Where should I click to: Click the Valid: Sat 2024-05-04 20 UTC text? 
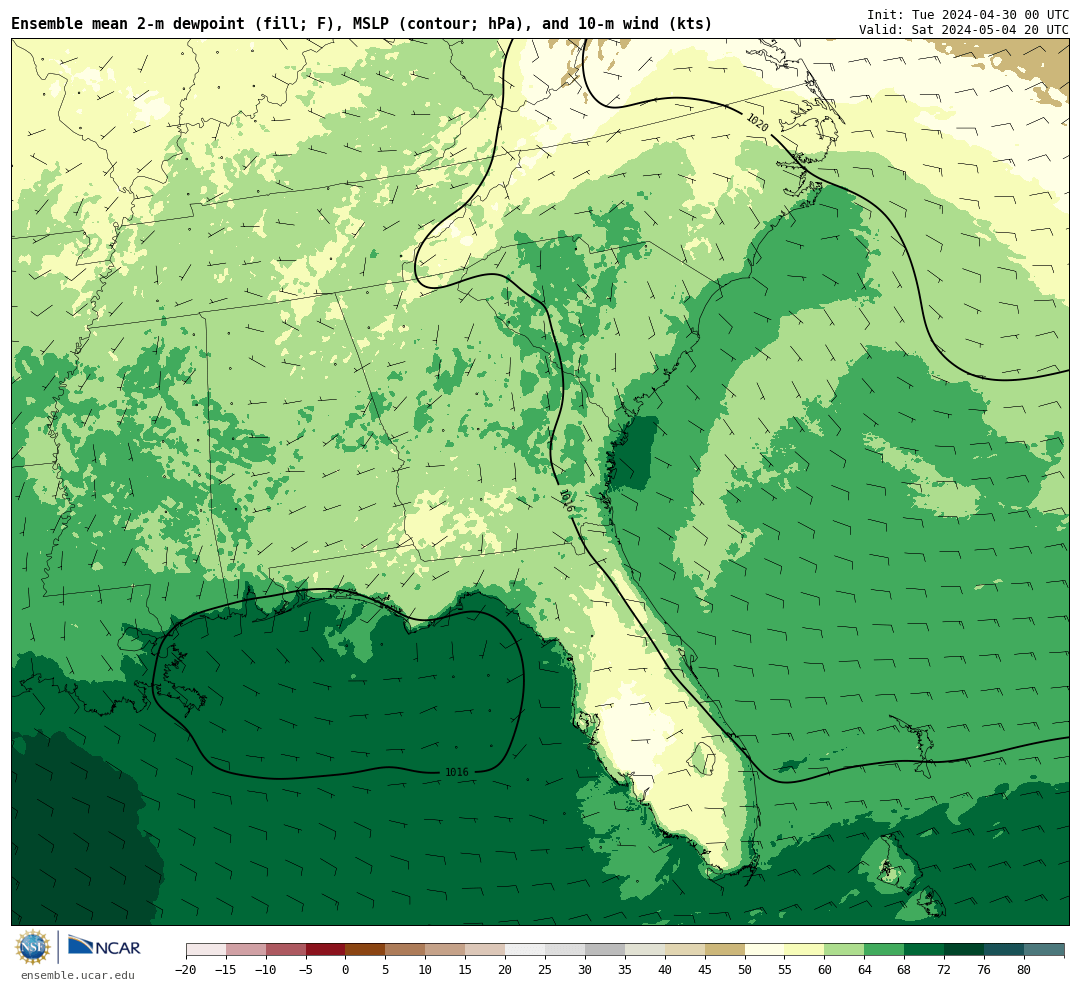[964, 30]
